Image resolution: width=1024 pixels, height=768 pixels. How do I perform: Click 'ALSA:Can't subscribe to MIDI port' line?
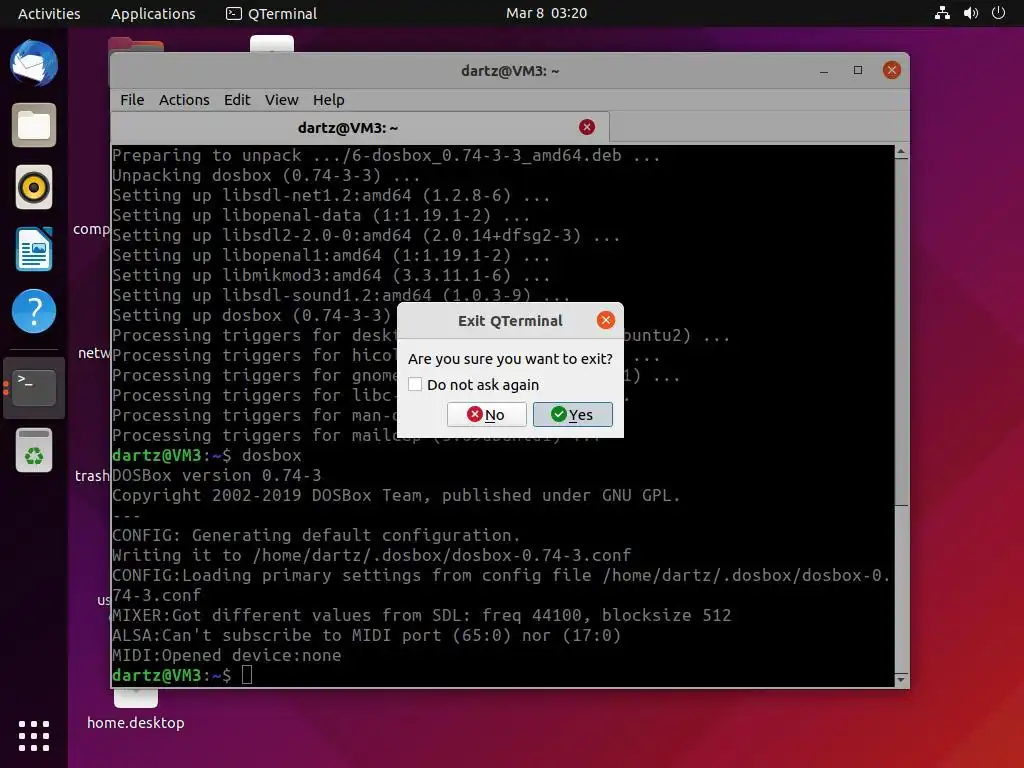point(366,635)
